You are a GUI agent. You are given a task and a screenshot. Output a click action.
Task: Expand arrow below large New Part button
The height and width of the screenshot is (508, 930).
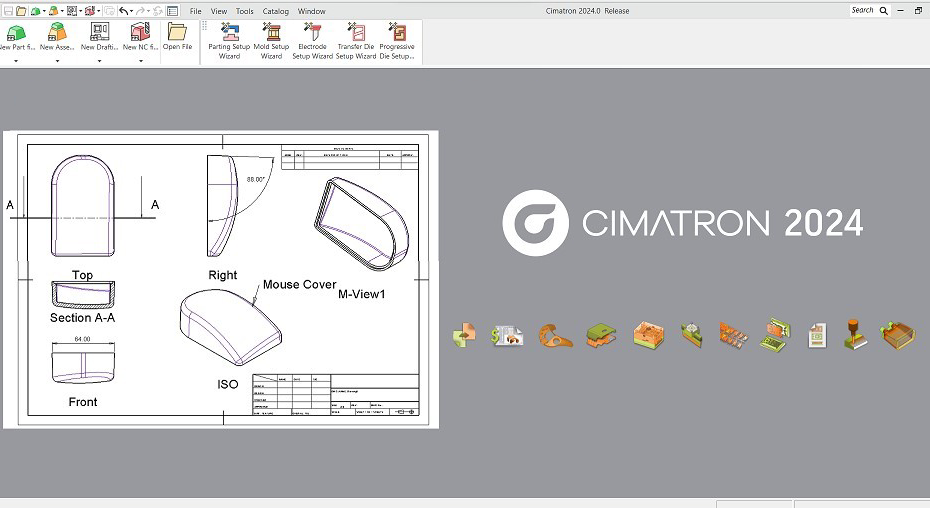tap(16, 61)
